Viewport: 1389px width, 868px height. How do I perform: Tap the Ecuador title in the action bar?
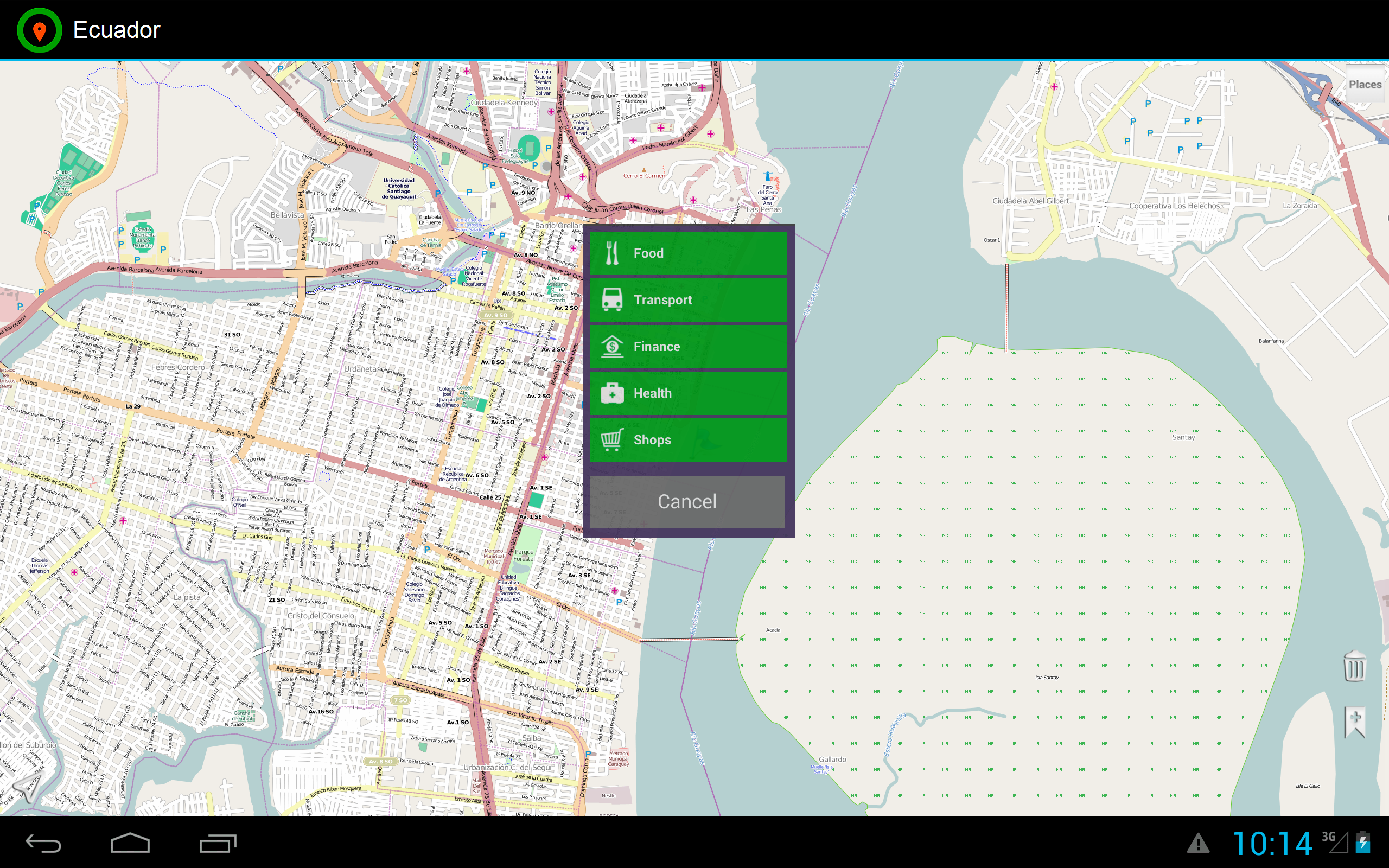point(116,30)
